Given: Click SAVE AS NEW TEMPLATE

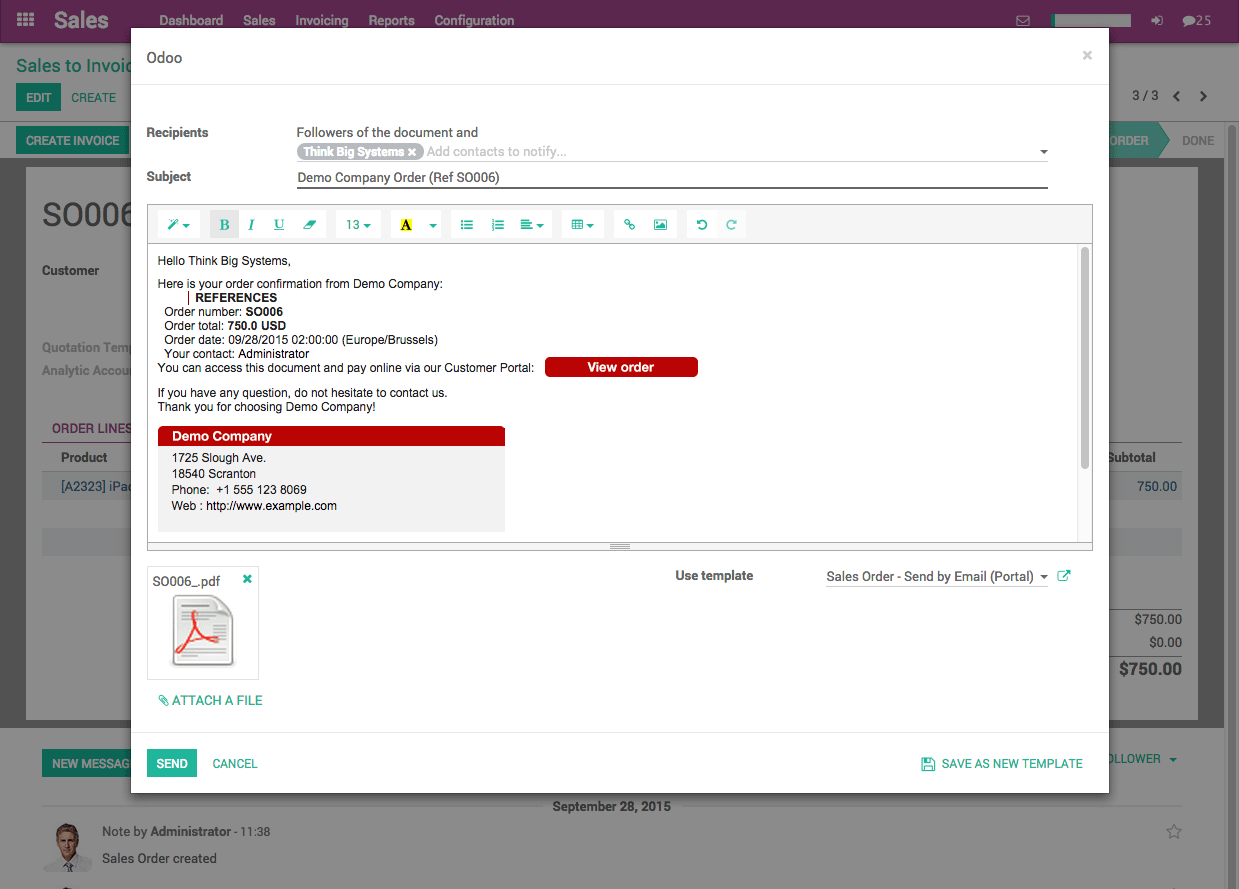Looking at the screenshot, I should [x=1002, y=763].
